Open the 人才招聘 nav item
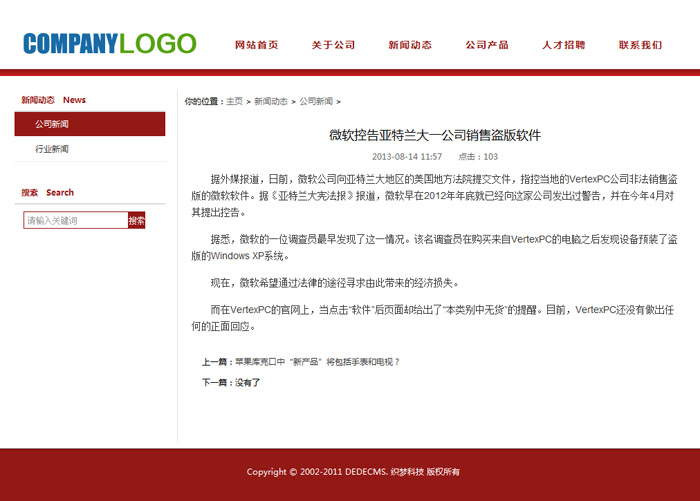The height and width of the screenshot is (501, 700). [564, 45]
